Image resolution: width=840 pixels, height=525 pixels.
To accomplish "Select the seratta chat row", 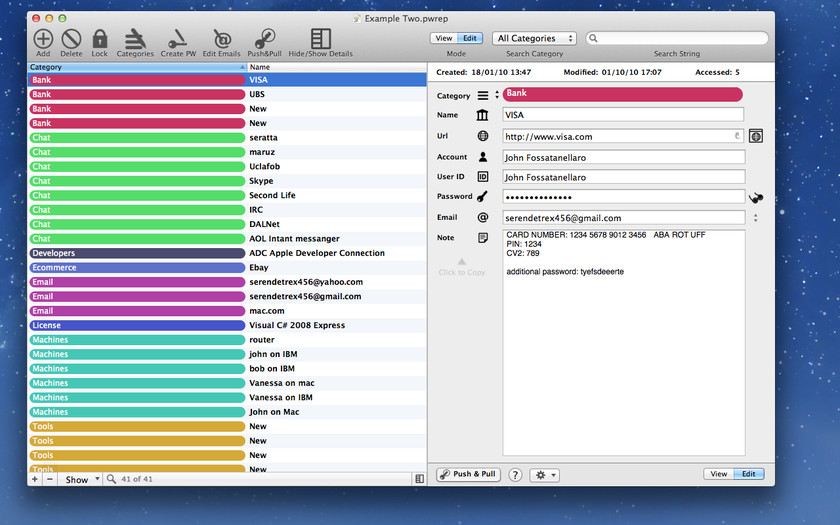I will coord(227,138).
